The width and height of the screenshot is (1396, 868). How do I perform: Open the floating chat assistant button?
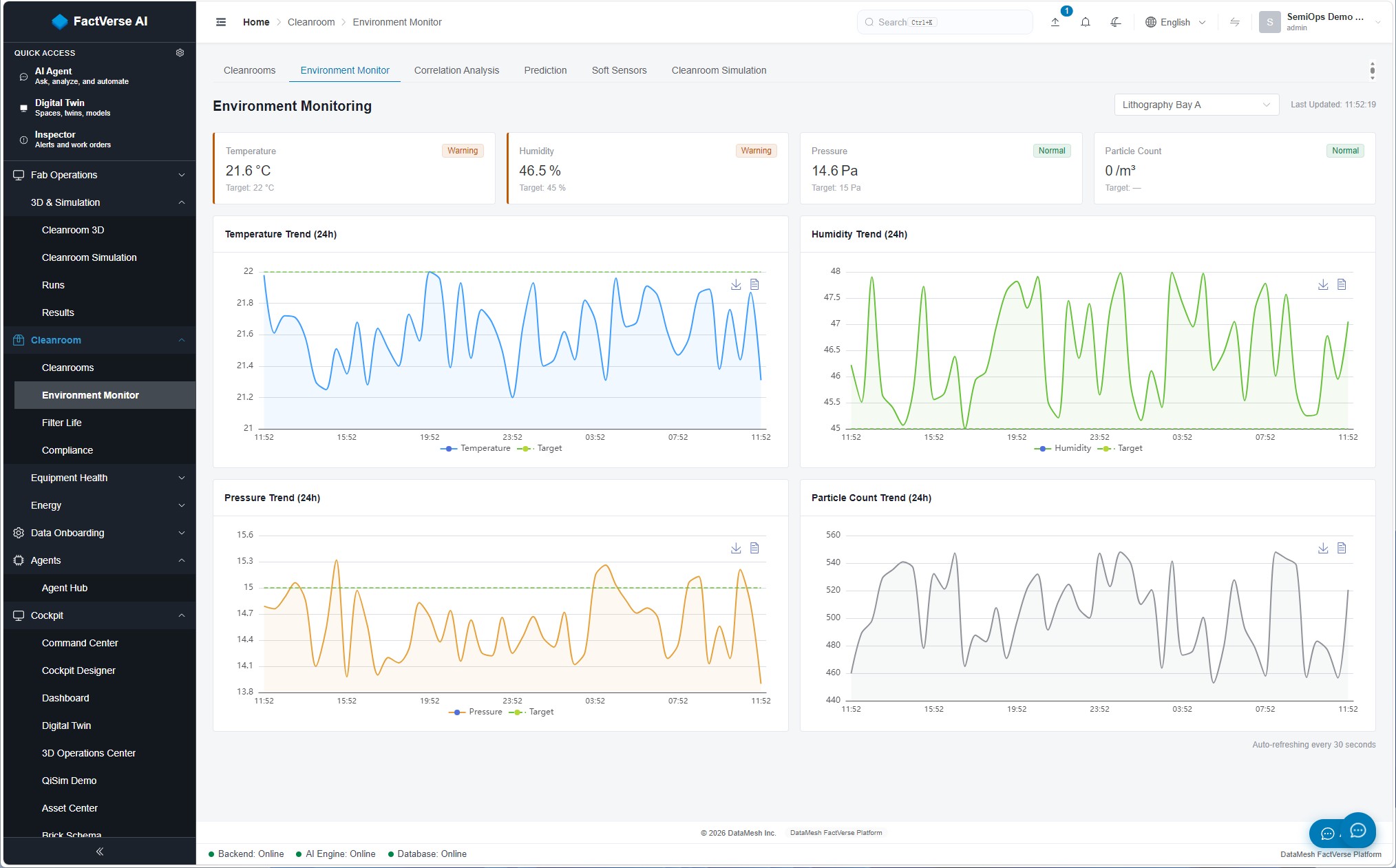[x=1357, y=831]
